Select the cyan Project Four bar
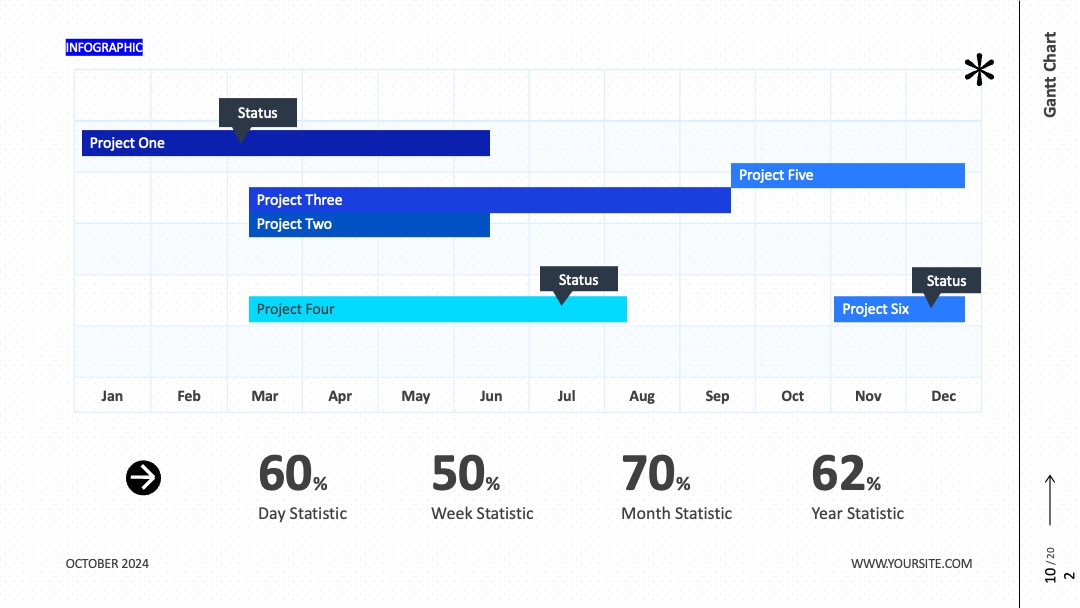The width and height of the screenshot is (1080, 608). (438, 309)
